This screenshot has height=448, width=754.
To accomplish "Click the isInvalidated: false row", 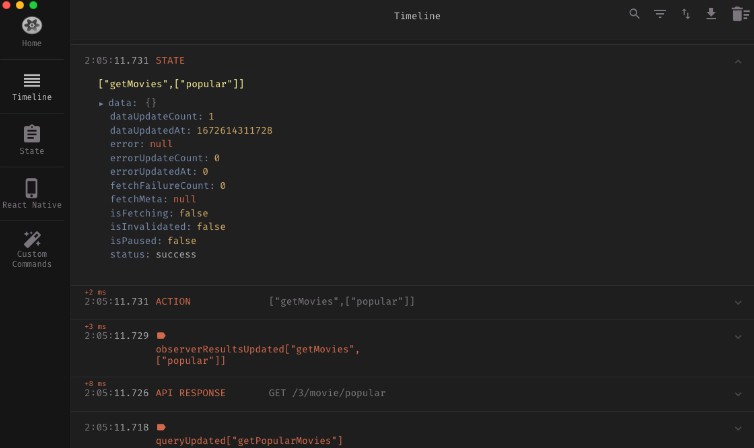I will 167,226.
